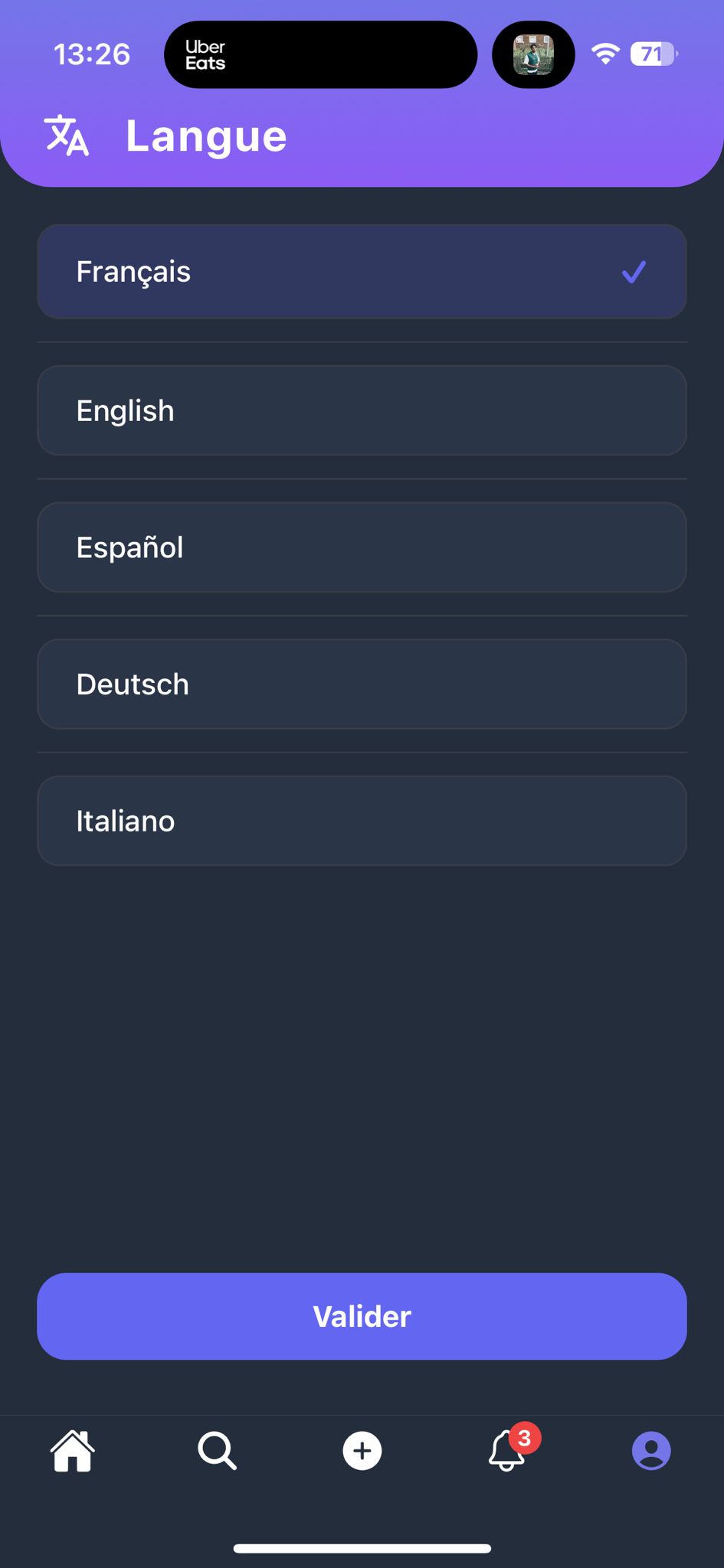Viewport: 724px width, 1568px height.
Task: Open the Home tab icon
Action: pyautogui.click(x=73, y=1450)
